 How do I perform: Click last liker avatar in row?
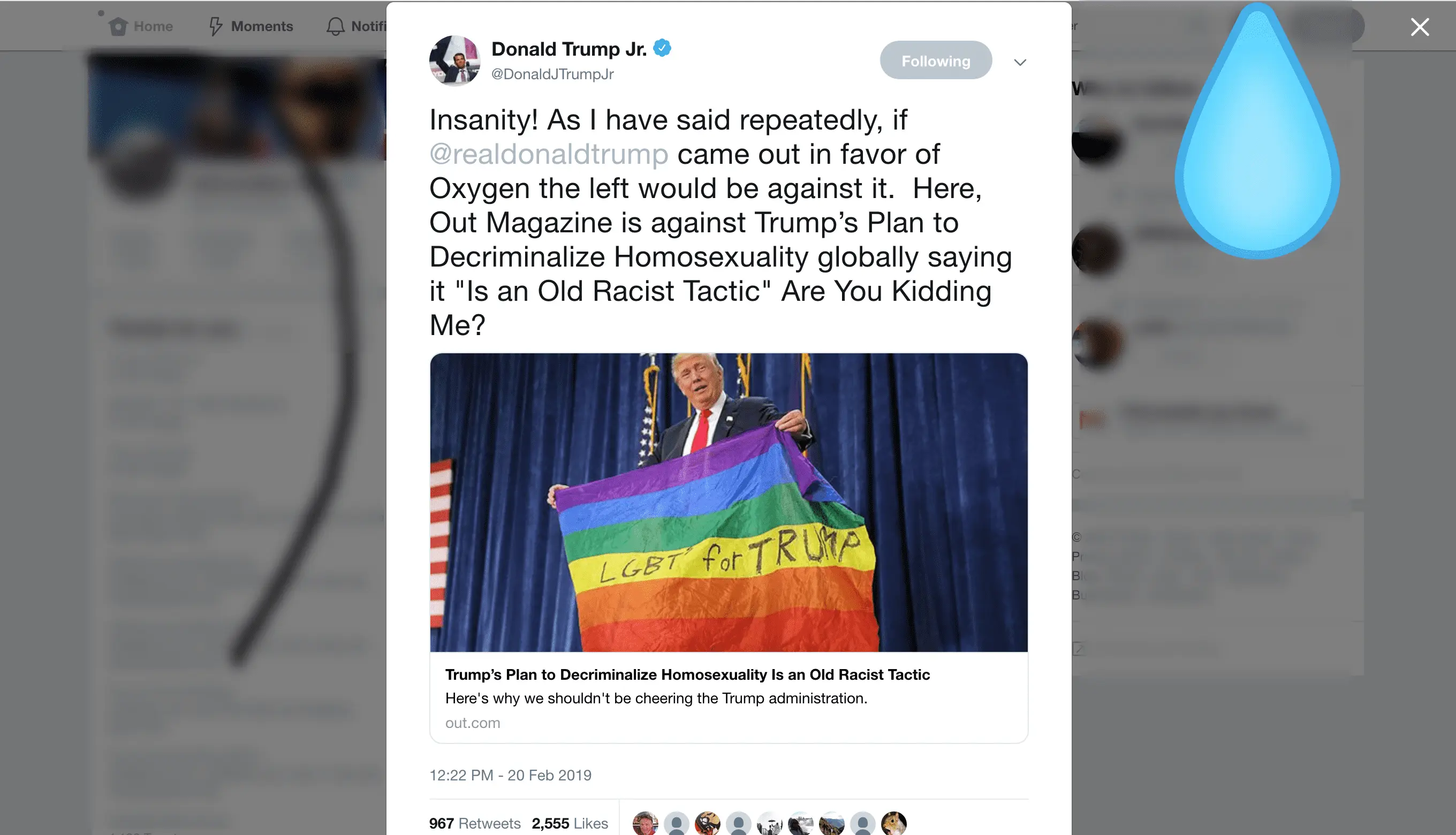894,824
